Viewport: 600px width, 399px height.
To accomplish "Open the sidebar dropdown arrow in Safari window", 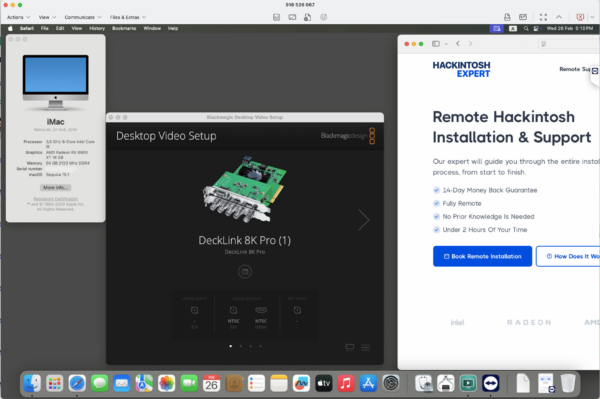I will pyautogui.click(x=446, y=44).
